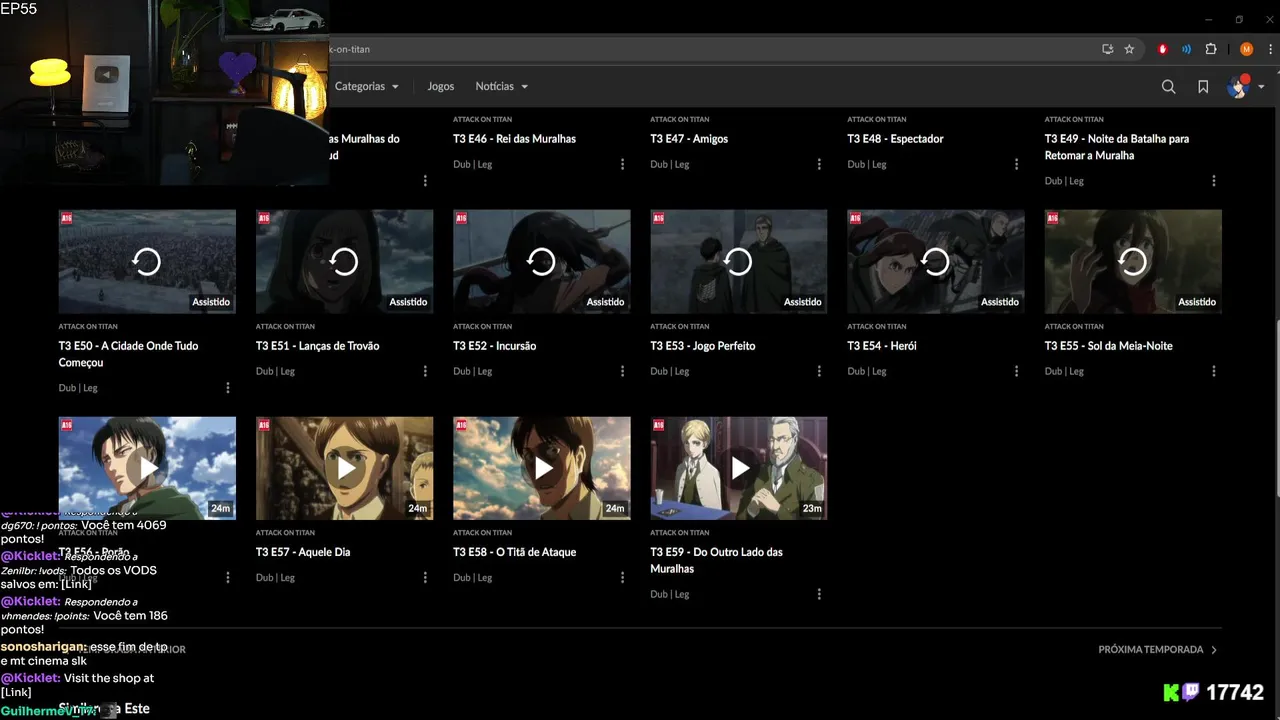1280x720 pixels.
Task: Play episode E56 with Levi thumbnail
Action: point(147,468)
